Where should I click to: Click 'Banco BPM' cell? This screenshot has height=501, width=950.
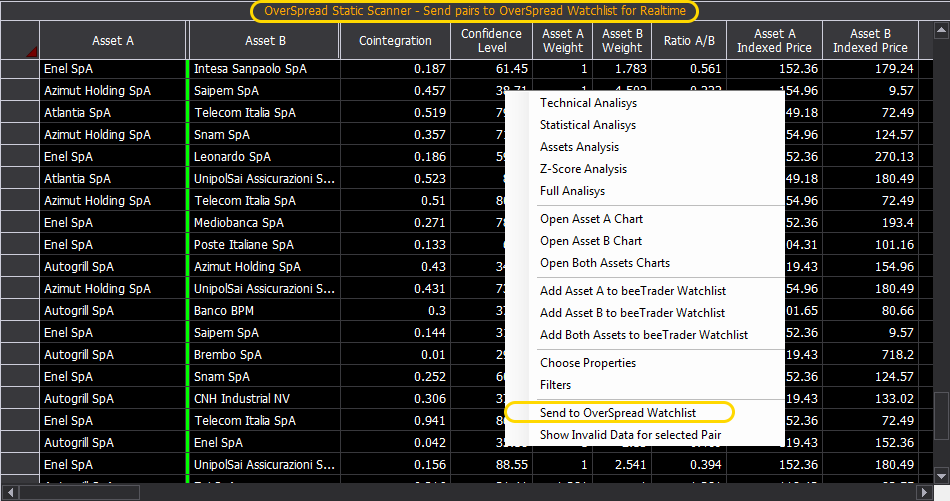(264, 311)
